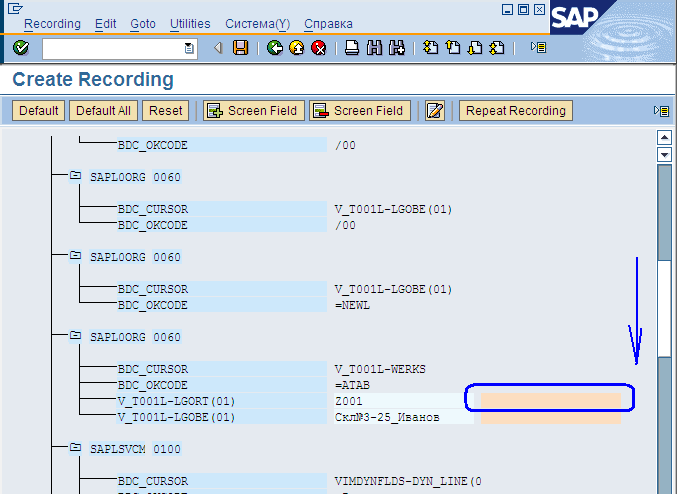Click the red Cancel icon
Screen dimensions: 677x494
[318, 47]
